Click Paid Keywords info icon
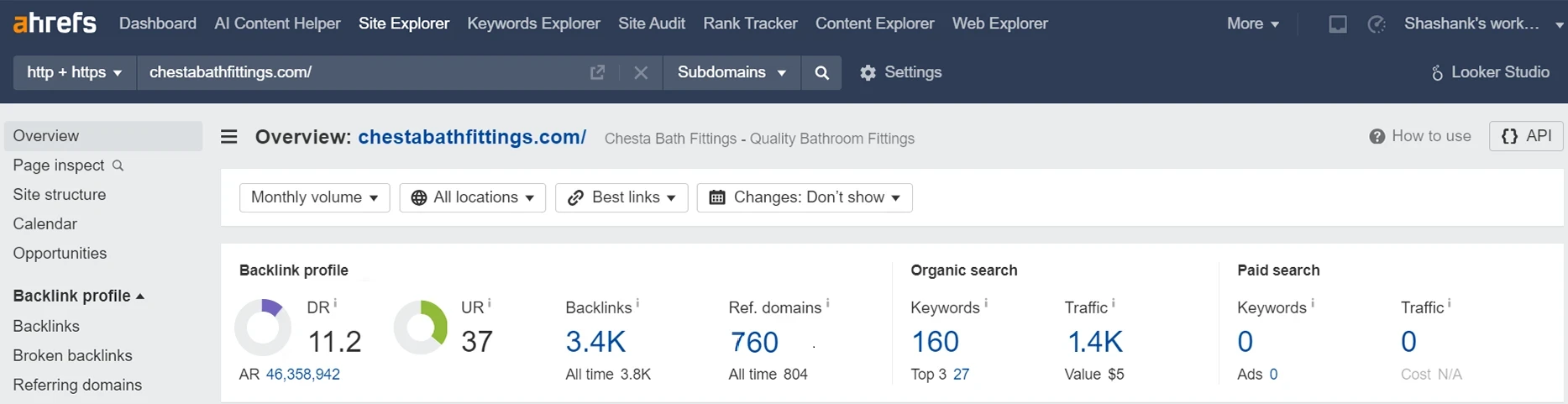Screen dimensions: 1568x404 click(x=1313, y=302)
